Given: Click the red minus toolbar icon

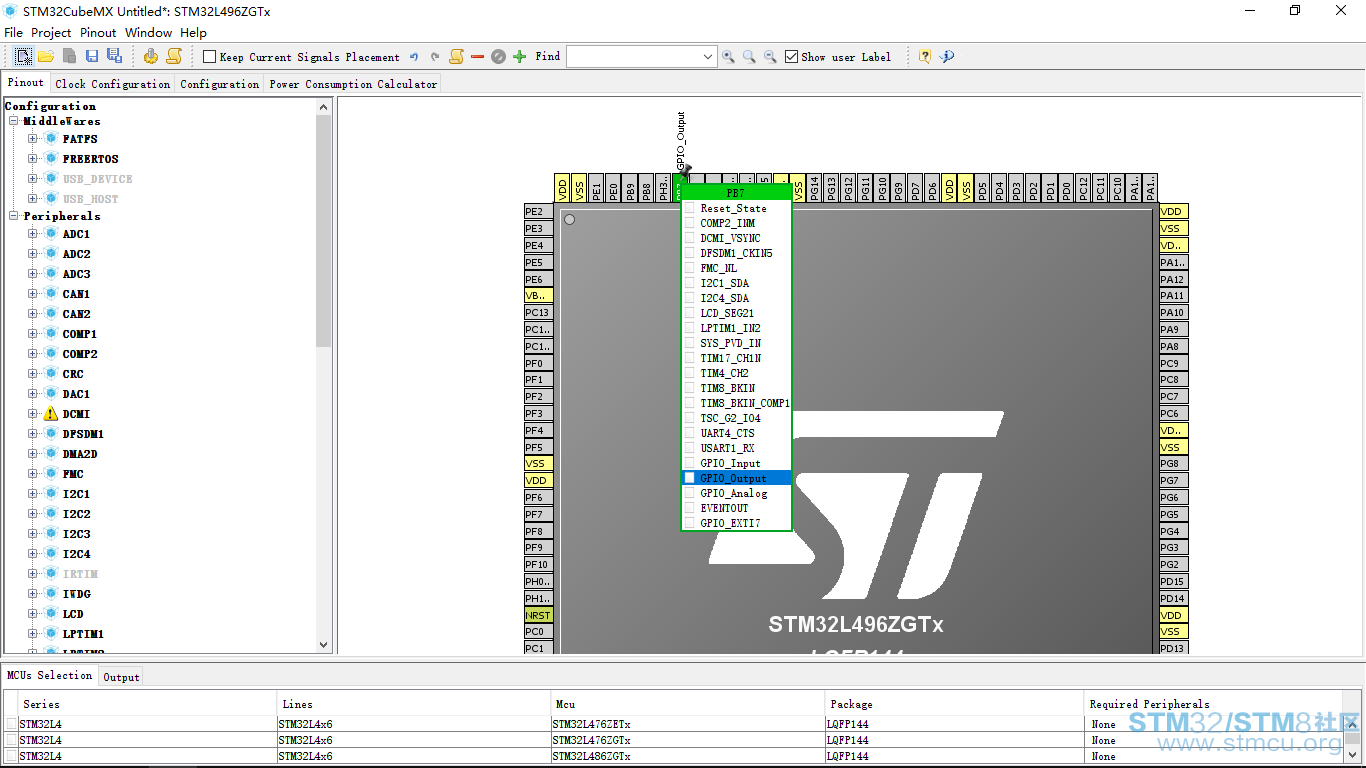Looking at the screenshot, I should [x=477, y=57].
